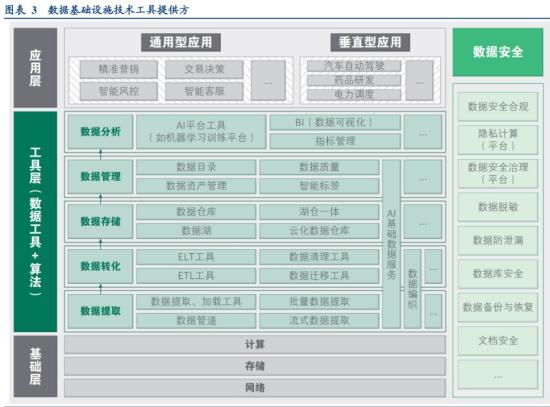
Task: Click the ETL工具 box
Action: tap(196, 276)
